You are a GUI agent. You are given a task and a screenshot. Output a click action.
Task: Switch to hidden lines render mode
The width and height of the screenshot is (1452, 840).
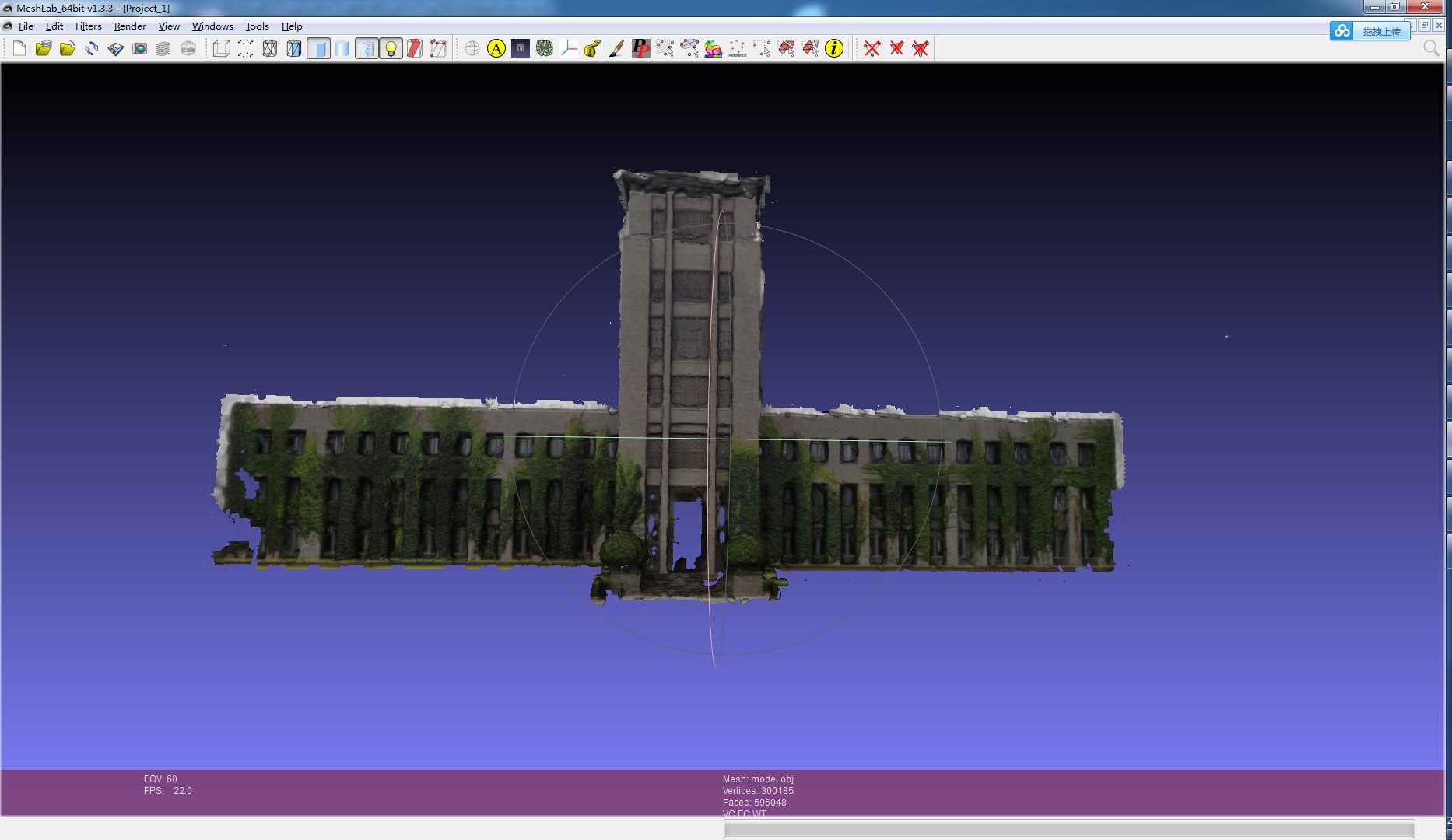(294, 48)
